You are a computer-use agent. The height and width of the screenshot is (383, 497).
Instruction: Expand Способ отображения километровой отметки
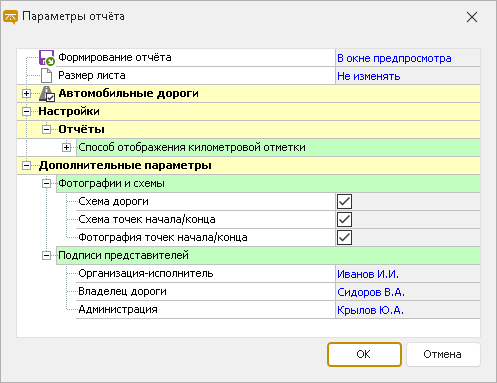coord(67,148)
